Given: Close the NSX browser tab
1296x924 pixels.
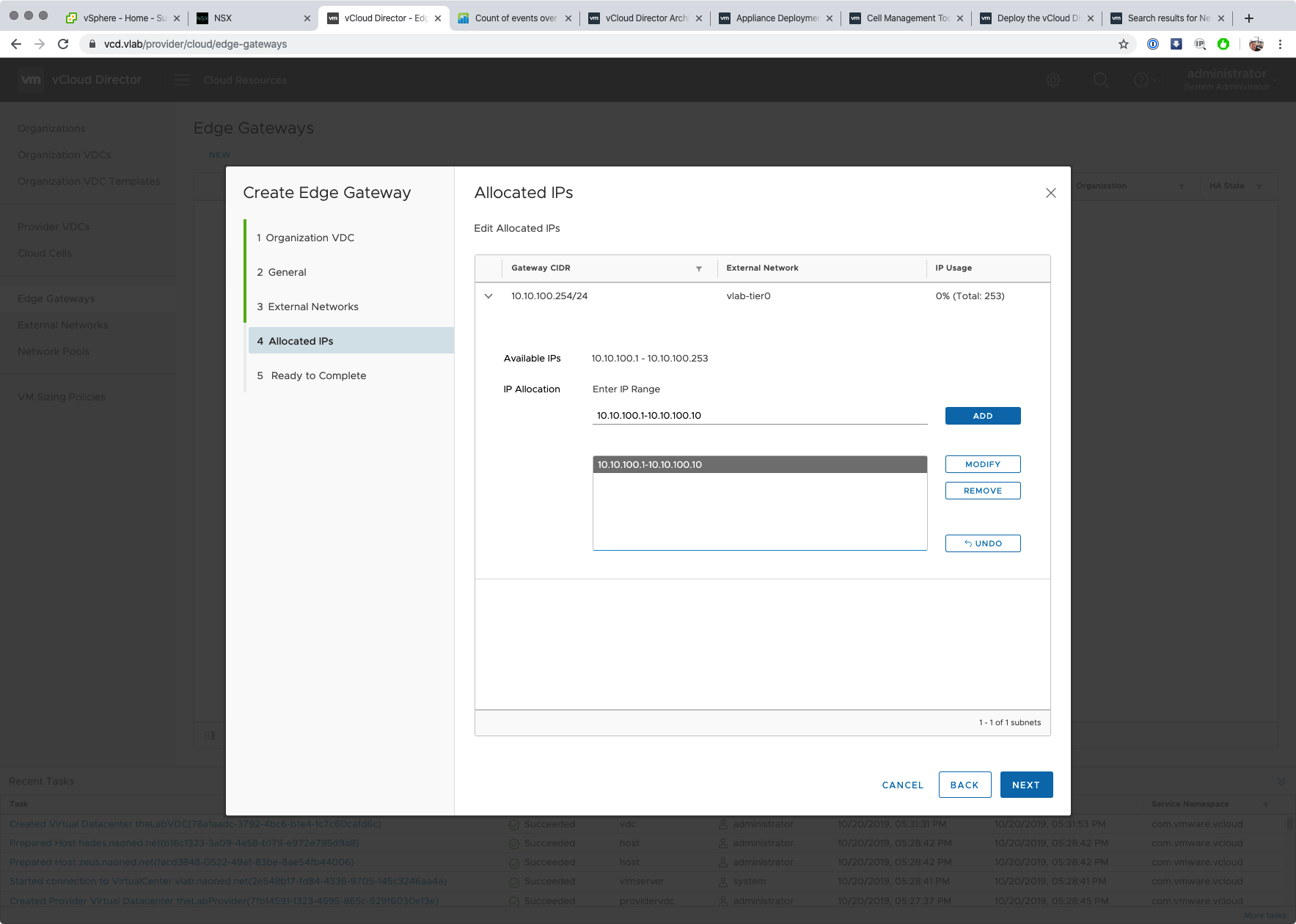Looking at the screenshot, I should coord(307,18).
